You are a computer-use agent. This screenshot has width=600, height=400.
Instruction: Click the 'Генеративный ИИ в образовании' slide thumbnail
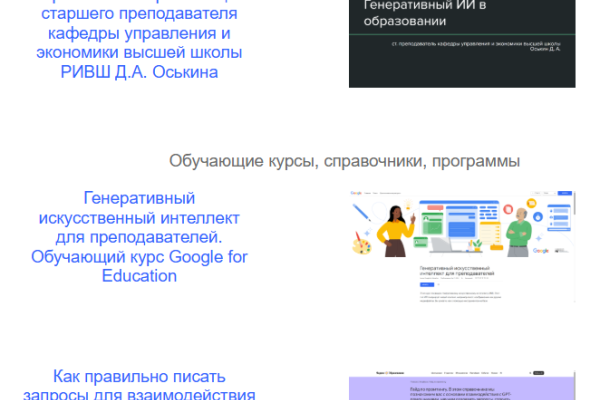(462, 43)
